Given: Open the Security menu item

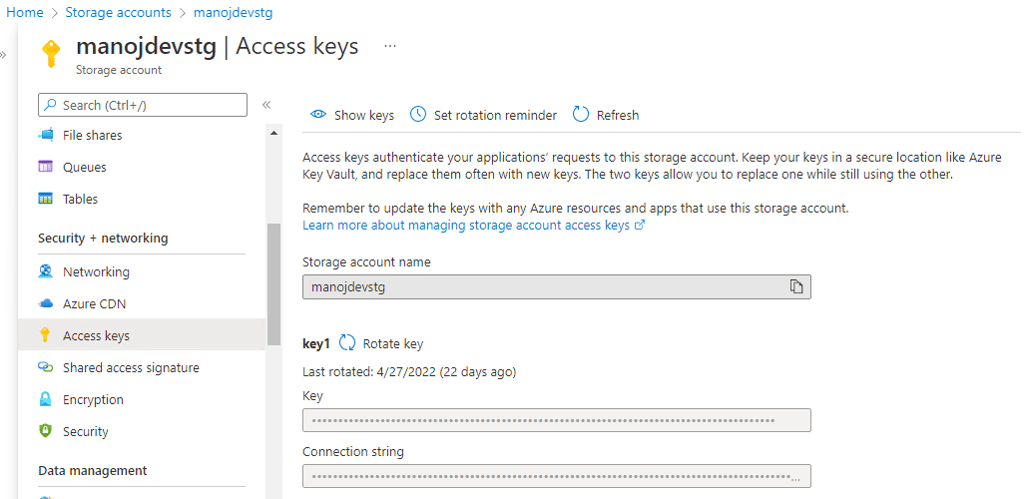Looking at the screenshot, I should tap(85, 432).
